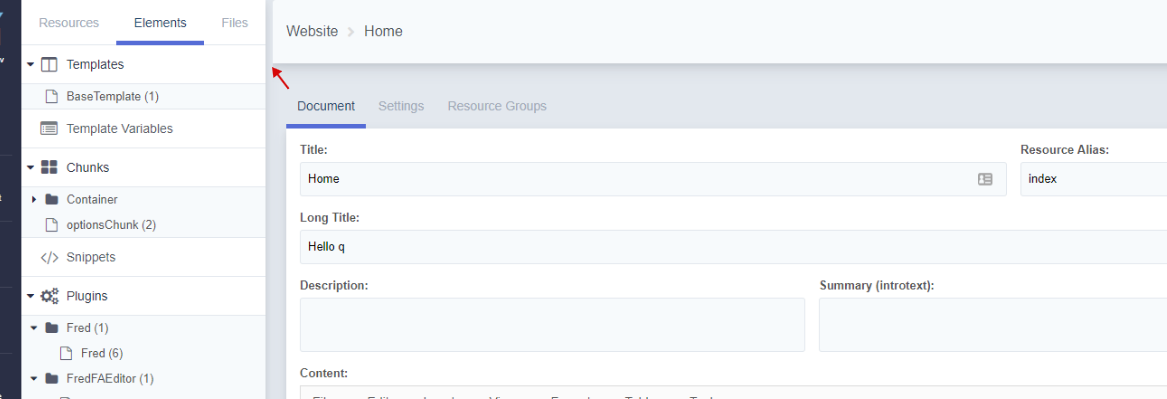Select the Container folder label

coord(92,200)
